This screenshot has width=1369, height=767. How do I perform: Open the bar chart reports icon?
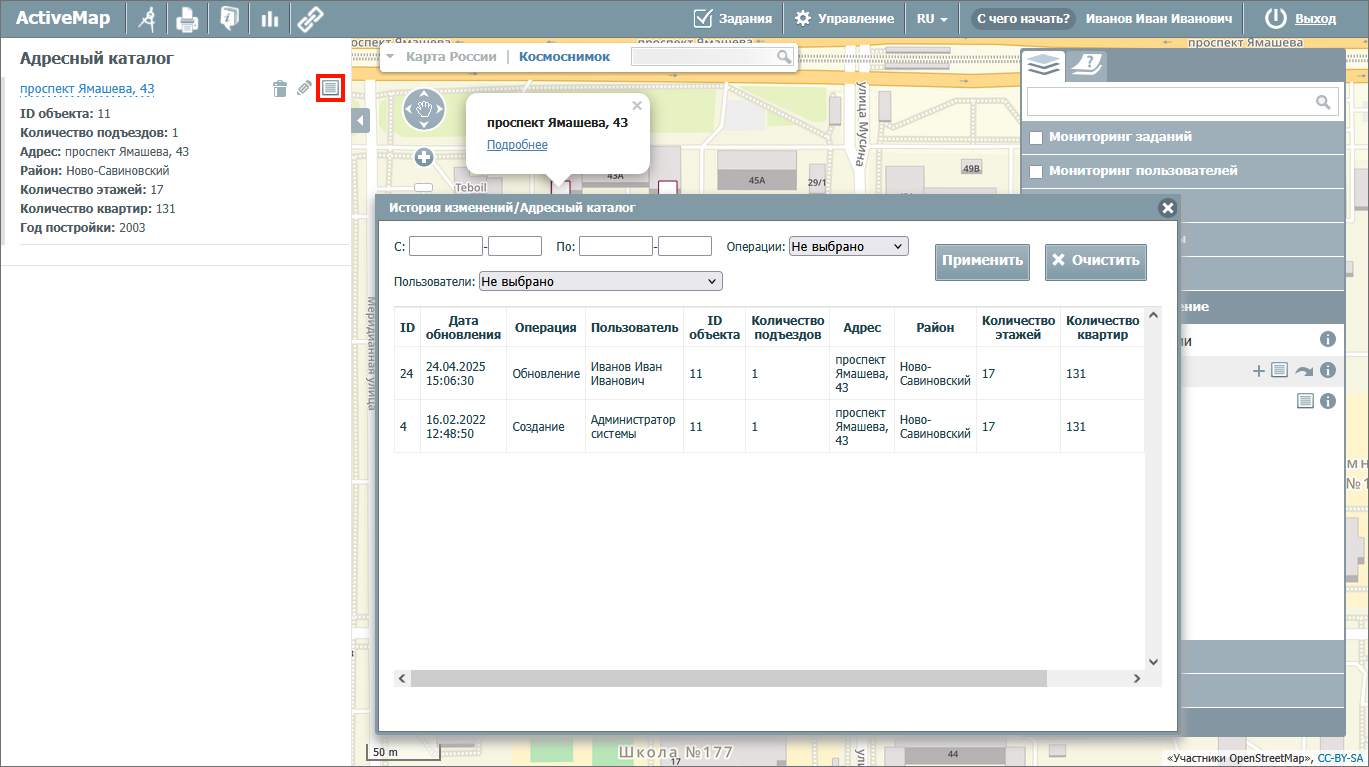pos(269,19)
